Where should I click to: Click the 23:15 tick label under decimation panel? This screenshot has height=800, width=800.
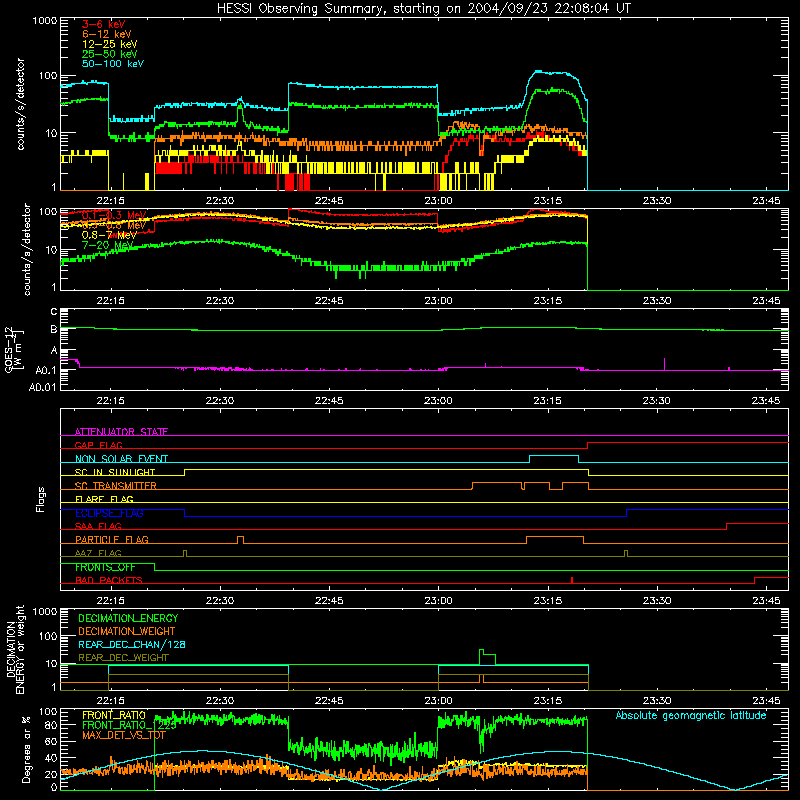pyautogui.click(x=547, y=701)
